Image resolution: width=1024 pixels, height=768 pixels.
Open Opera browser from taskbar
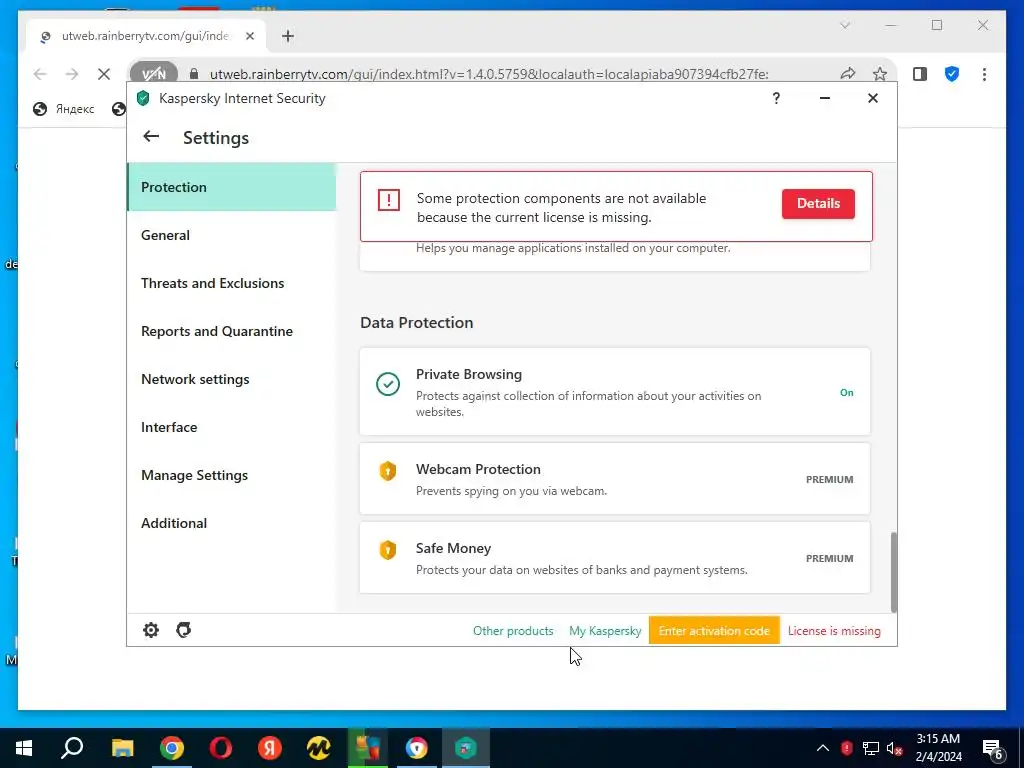coord(221,748)
